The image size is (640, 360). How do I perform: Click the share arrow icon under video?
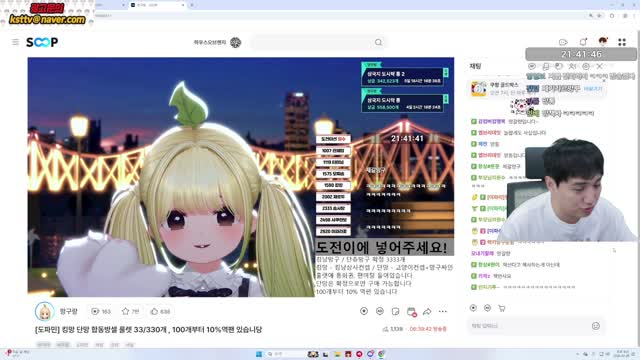427,311
